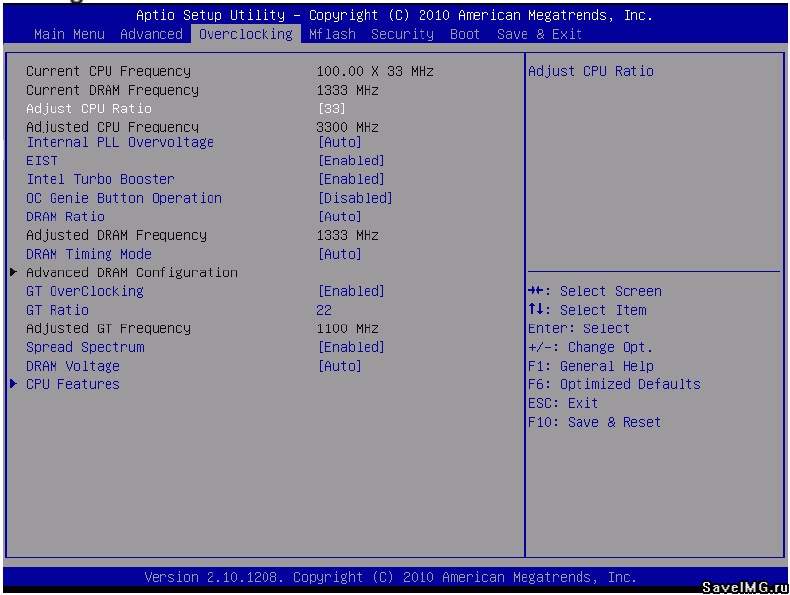Click the Select Item arrows hint
Image resolution: width=790 pixels, height=595 pixels.
tap(587, 310)
